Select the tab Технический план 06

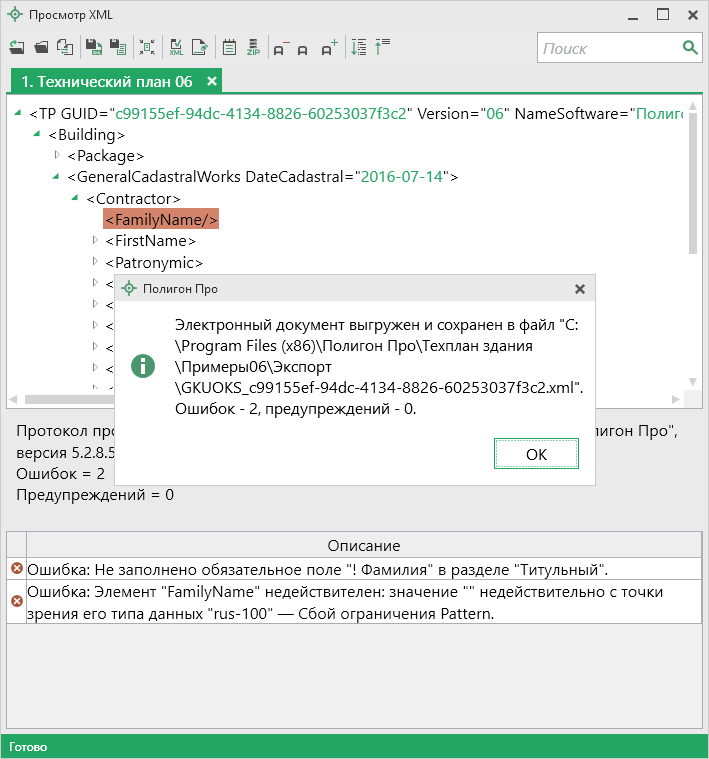[107, 81]
